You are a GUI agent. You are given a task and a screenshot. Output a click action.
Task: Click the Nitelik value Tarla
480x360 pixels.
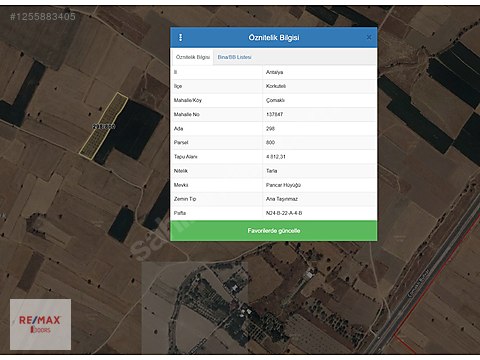tap(271, 171)
